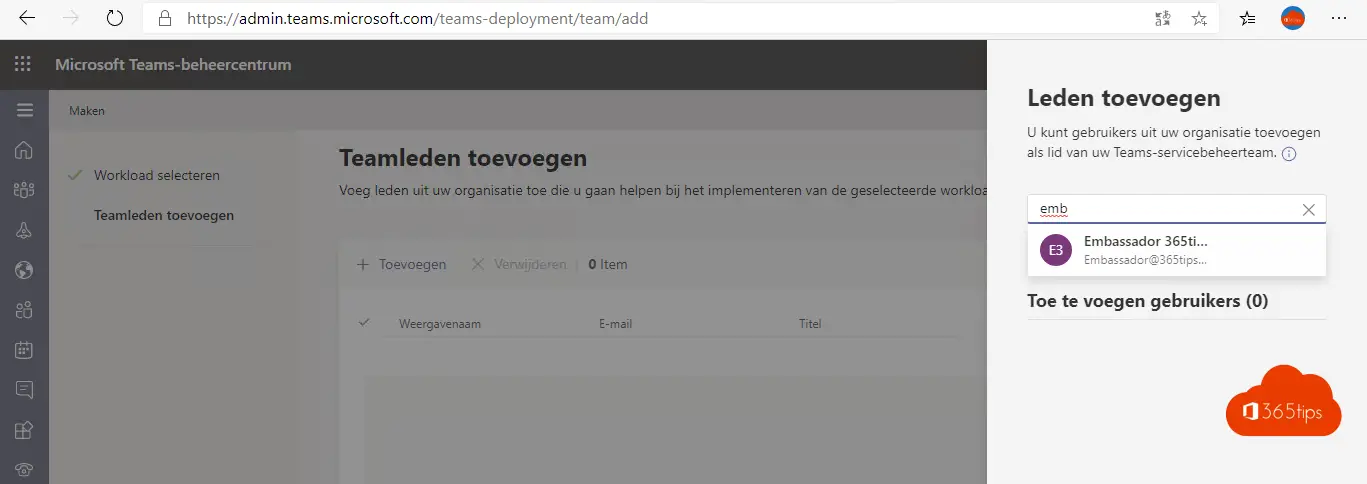Open the Meetings calendar icon in sidebar
The height and width of the screenshot is (484, 1367).
[24, 350]
